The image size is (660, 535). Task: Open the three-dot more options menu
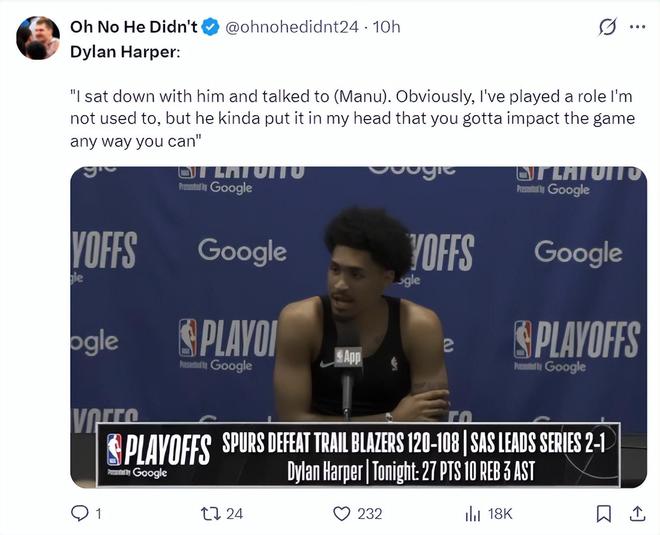click(637, 28)
